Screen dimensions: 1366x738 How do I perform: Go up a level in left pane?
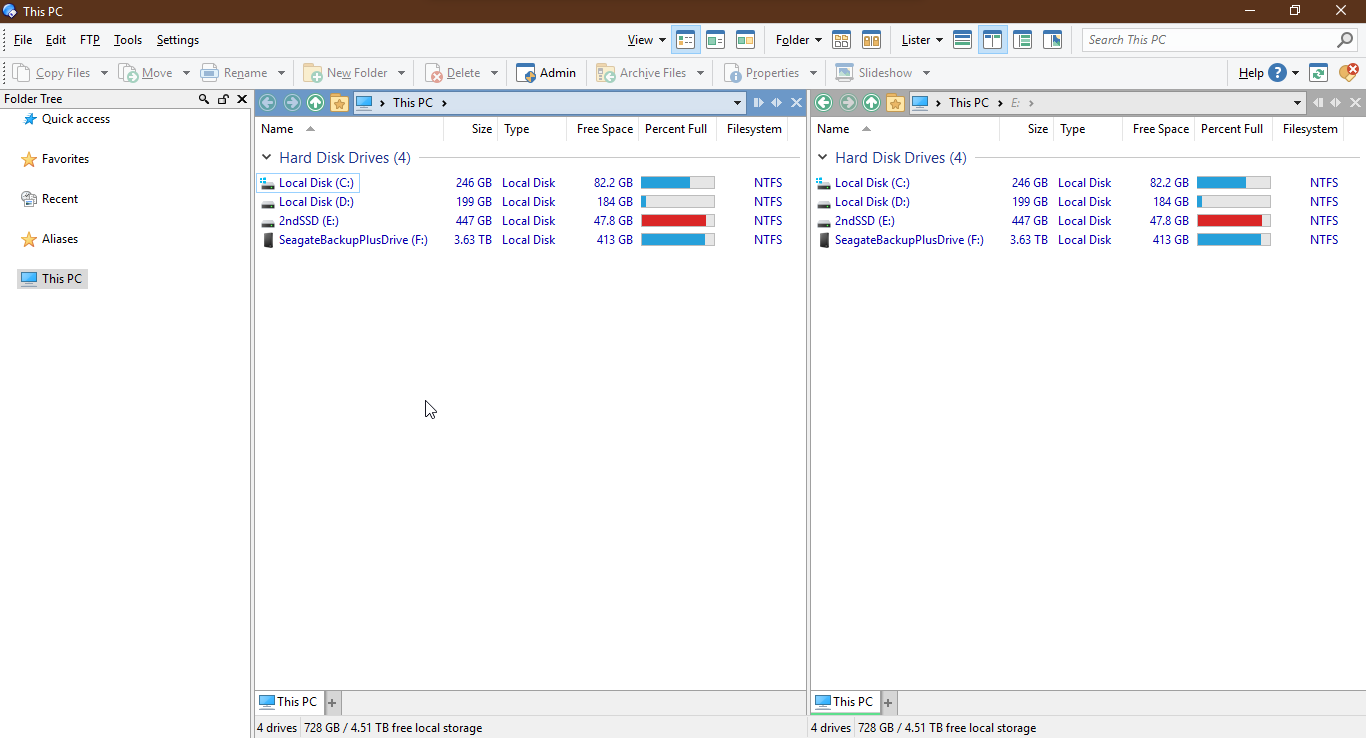[x=315, y=103]
